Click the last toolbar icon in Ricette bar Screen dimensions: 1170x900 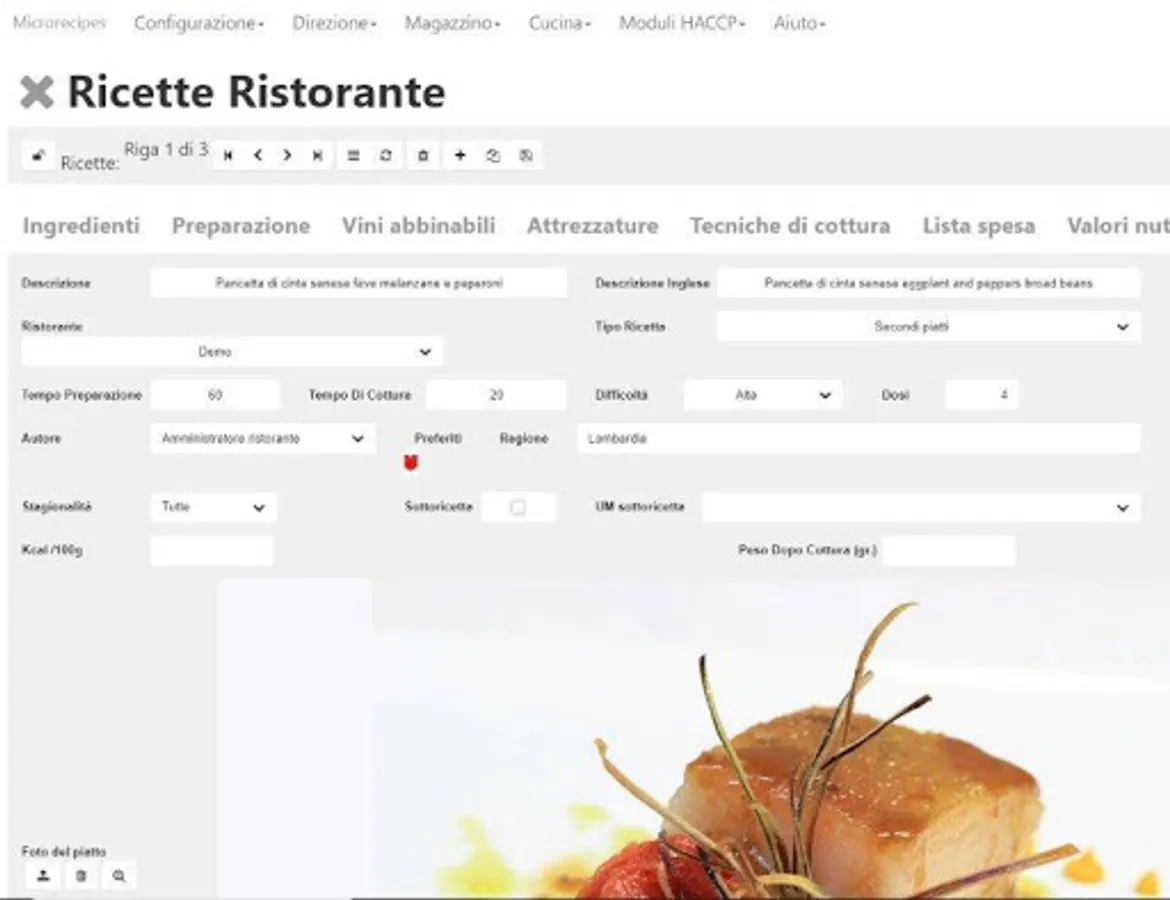coord(526,155)
